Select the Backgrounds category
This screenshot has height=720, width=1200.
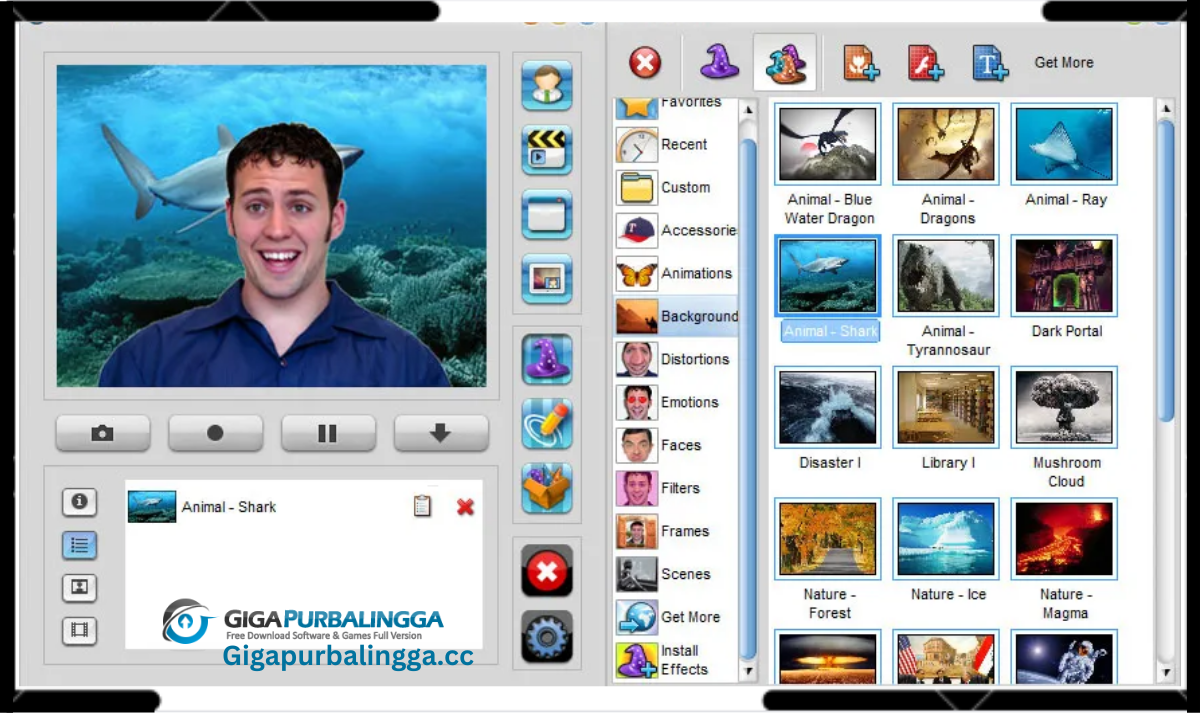676,316
